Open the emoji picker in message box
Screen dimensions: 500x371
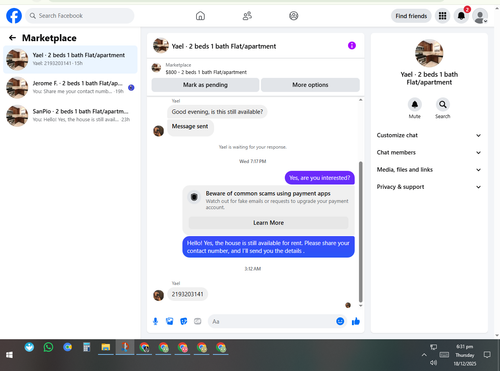(x=340, y=321)
